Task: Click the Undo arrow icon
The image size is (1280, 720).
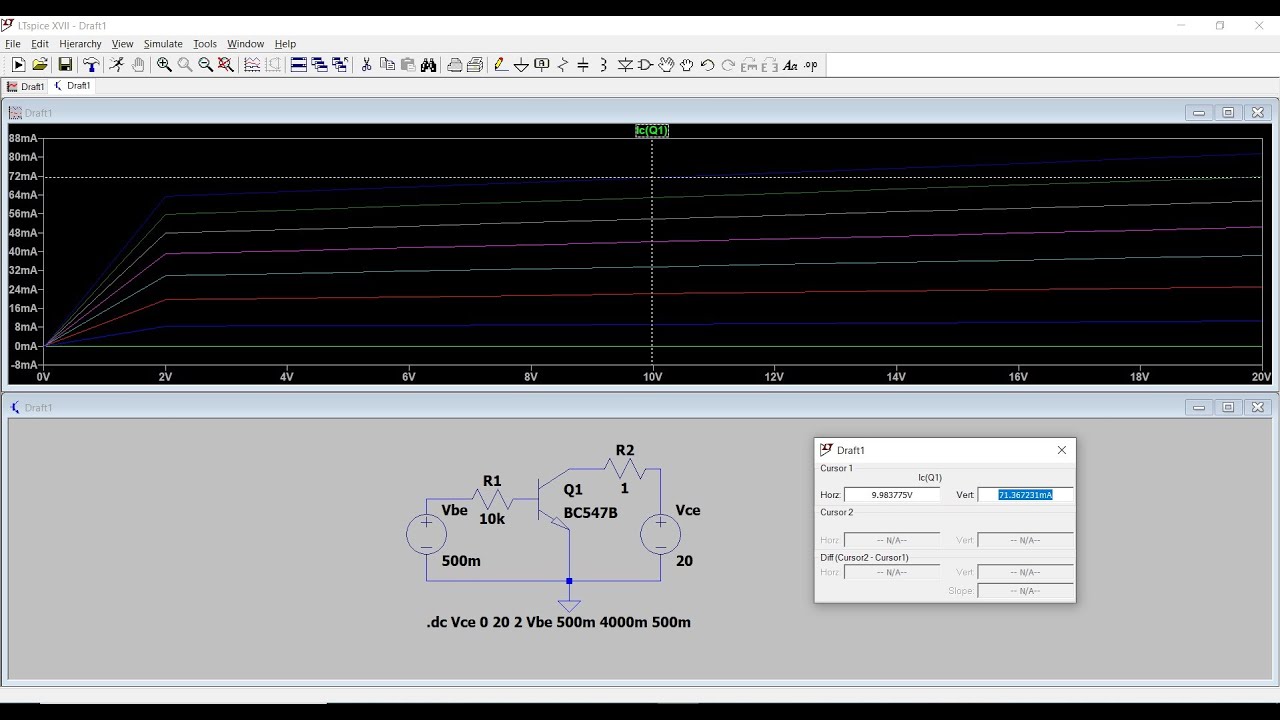Action: (x=708, y=65)
